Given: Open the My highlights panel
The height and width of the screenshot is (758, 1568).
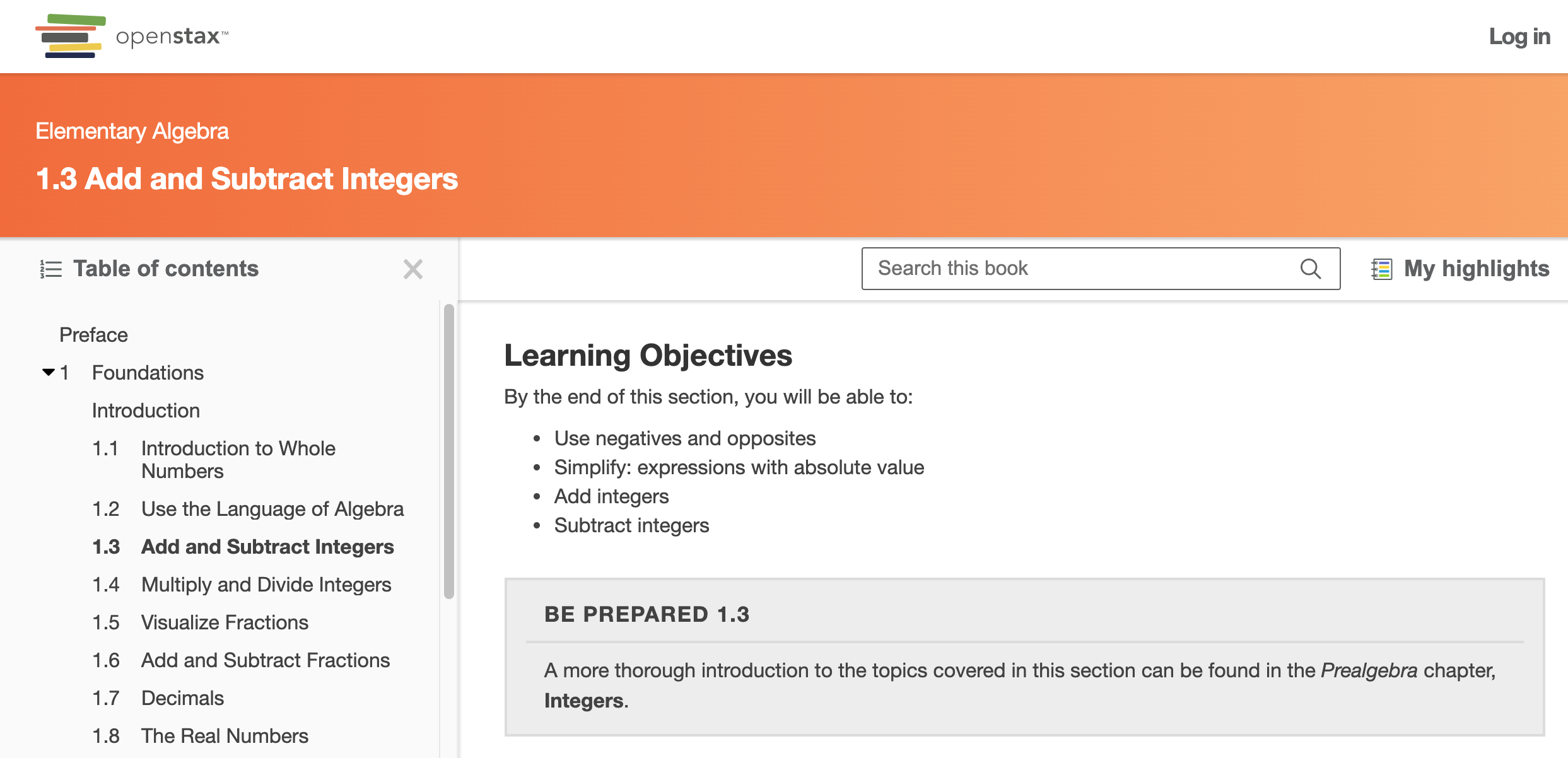Looking at the screenshot, I should click(1476, 269).
